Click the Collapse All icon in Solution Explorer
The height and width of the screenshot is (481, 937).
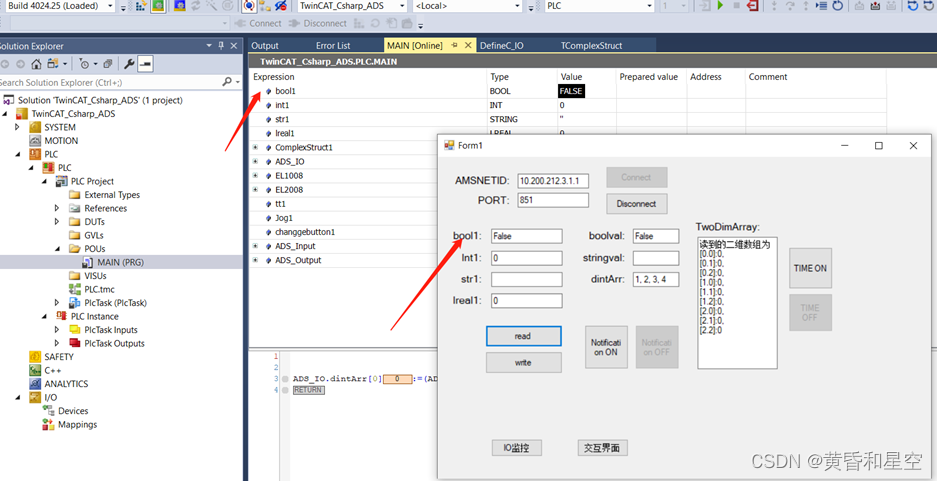tap(108, 63)
